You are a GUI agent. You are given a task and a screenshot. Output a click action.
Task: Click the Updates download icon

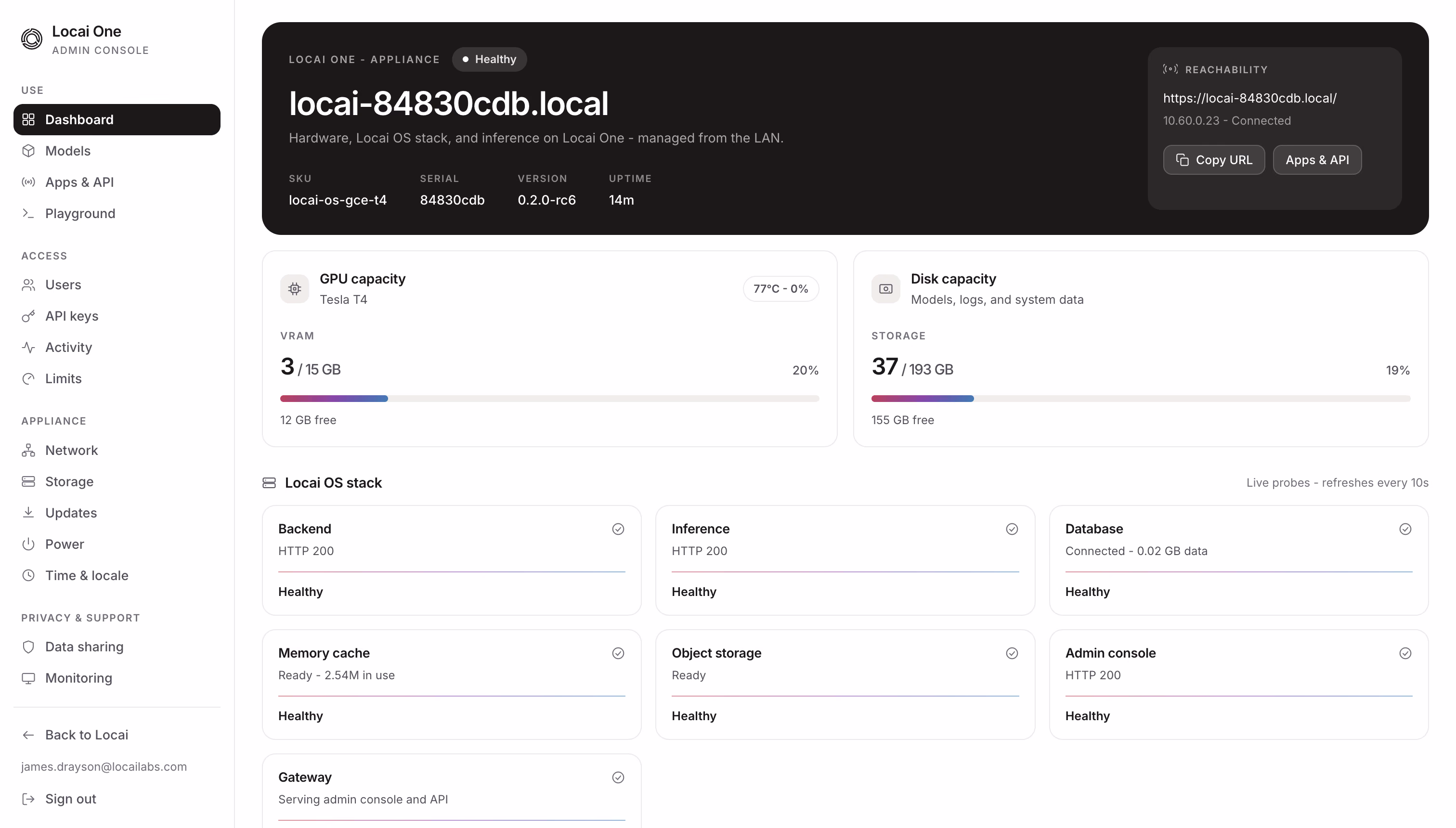click(28, 512)
